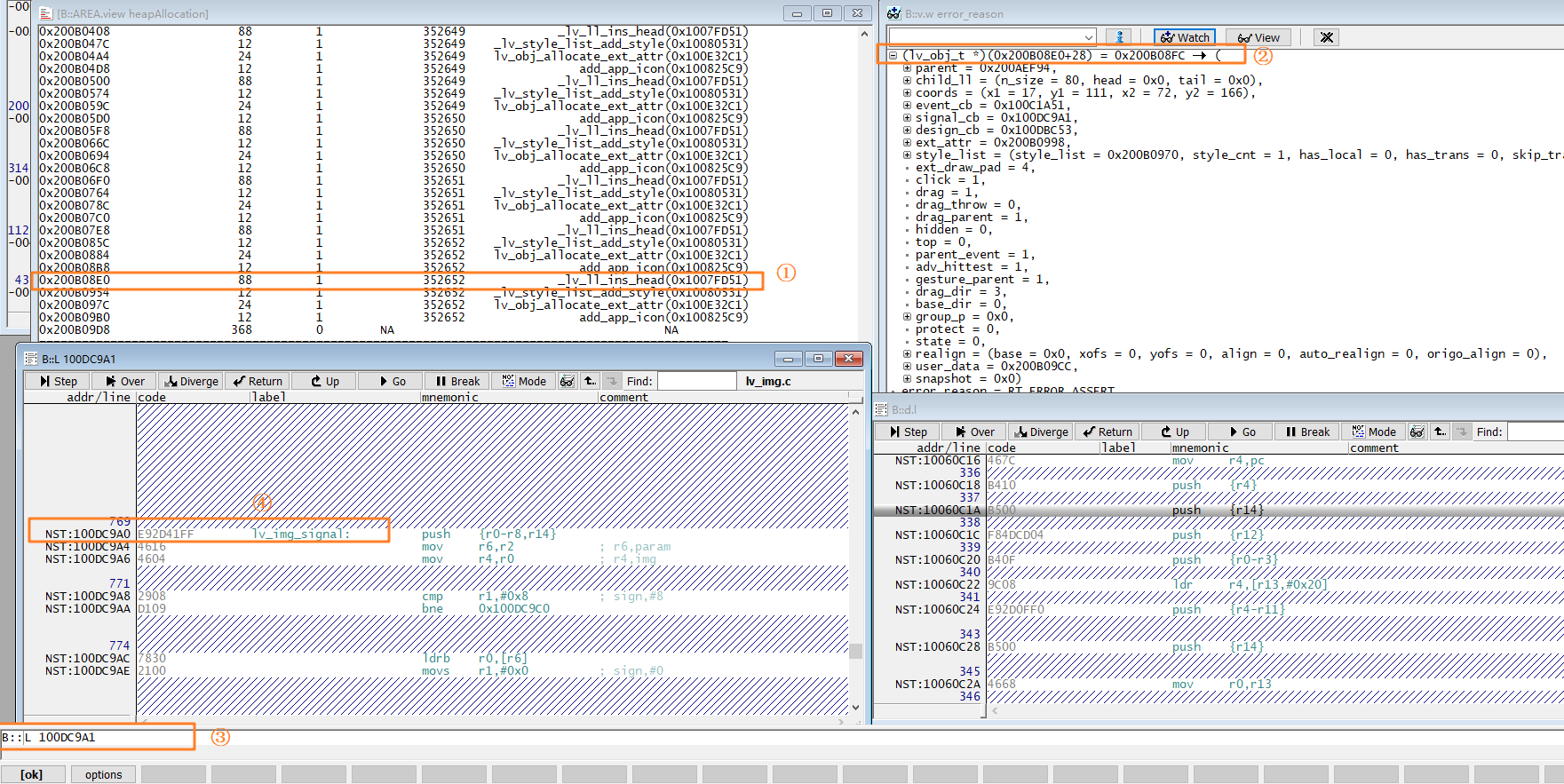Click the X delete icon in watch window

[1326, 37]
